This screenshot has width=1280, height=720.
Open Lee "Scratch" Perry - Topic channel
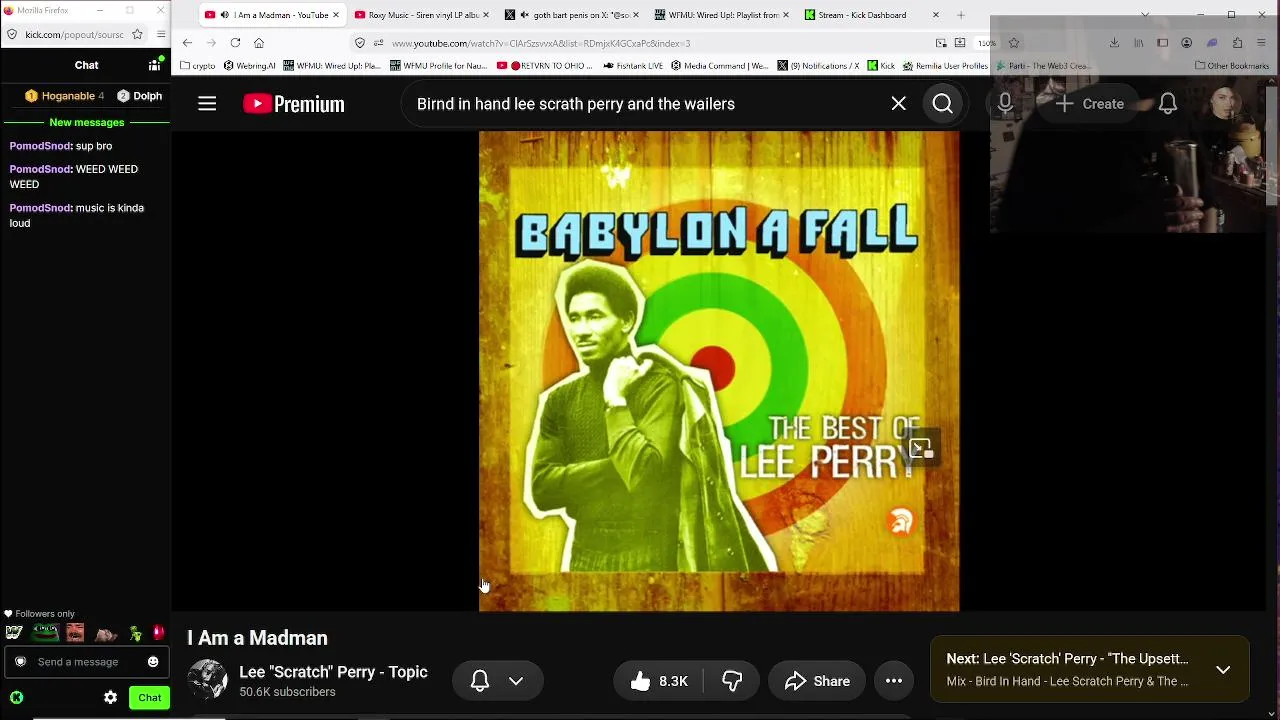click(x=333, y=672)
